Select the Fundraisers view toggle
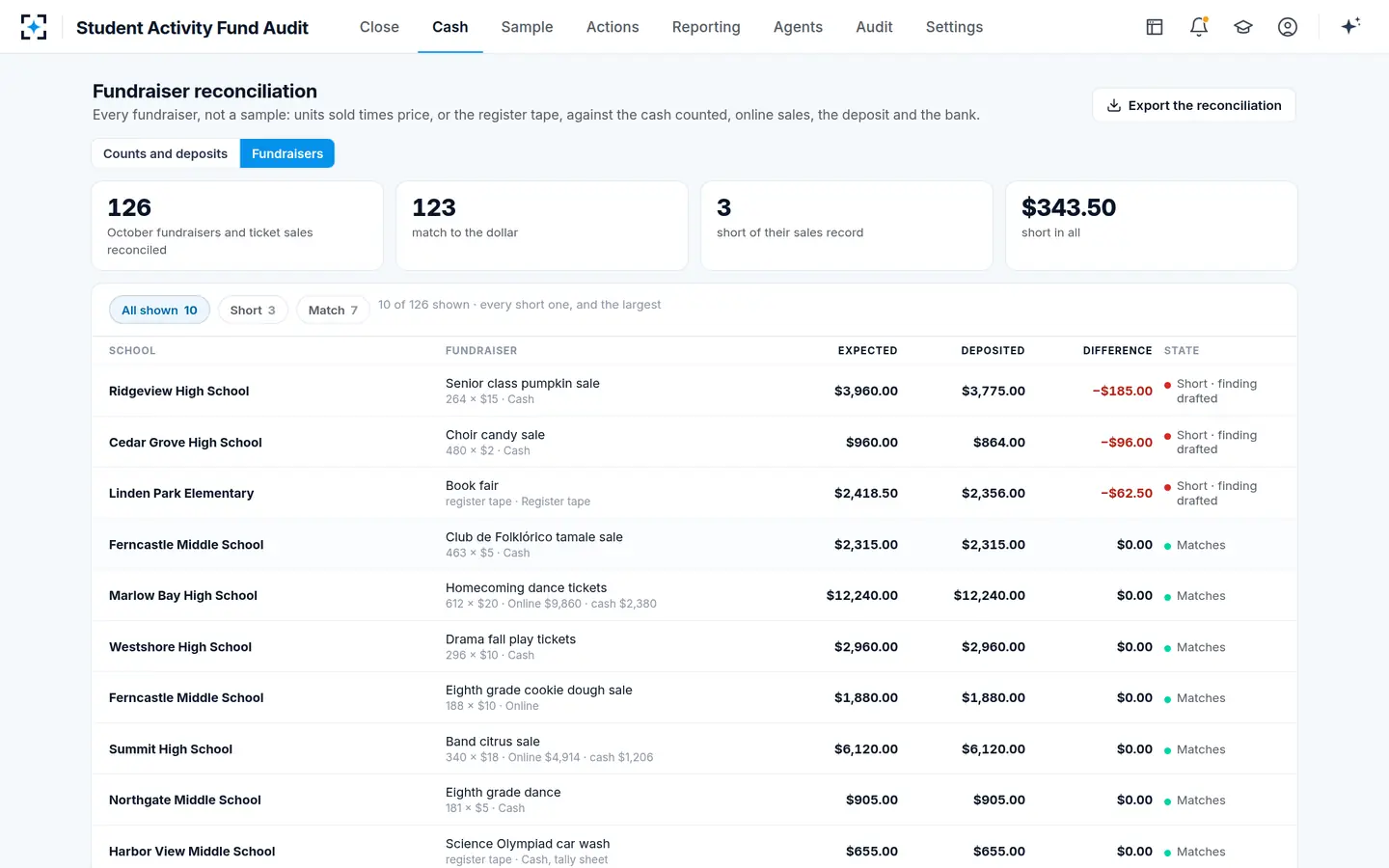 click(x=287, y=153)
